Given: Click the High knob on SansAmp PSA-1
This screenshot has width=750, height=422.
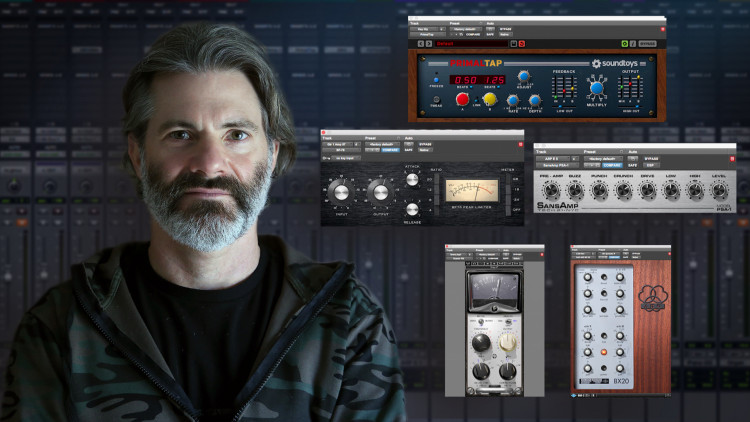Looking at the screenshot, I should [695, 191].
